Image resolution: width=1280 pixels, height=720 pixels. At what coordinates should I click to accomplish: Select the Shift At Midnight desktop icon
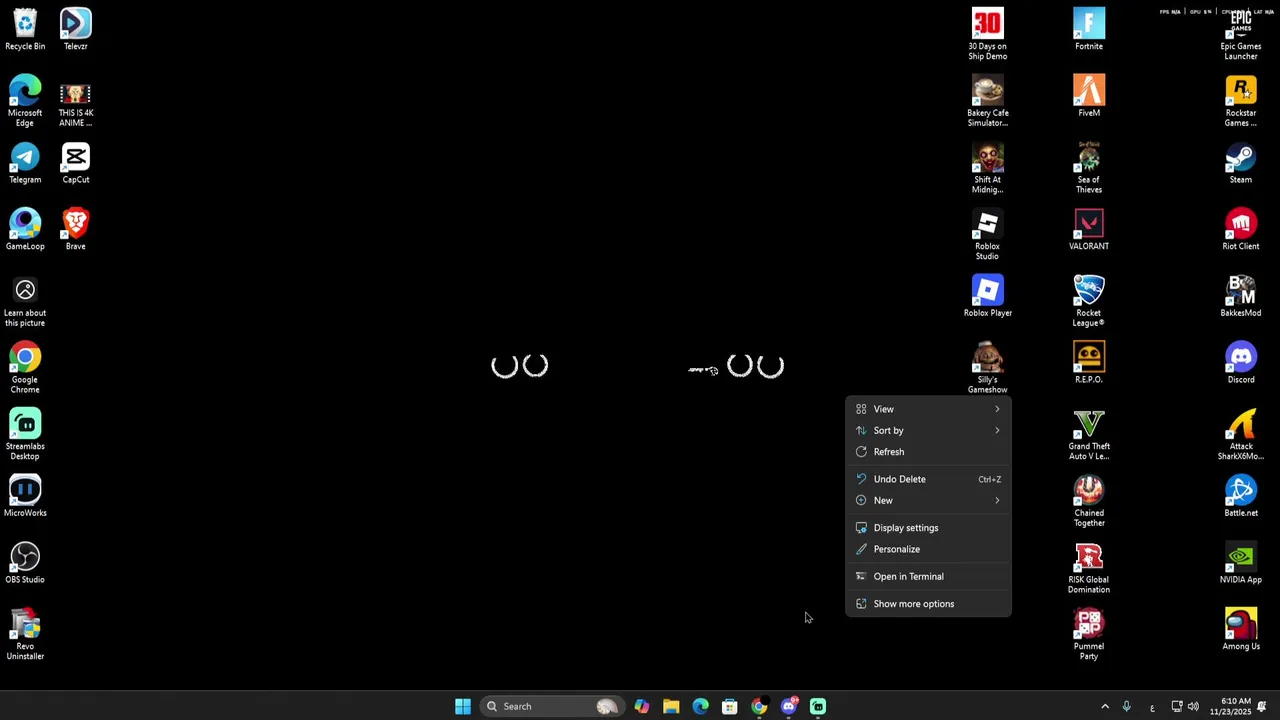[987, 167]
